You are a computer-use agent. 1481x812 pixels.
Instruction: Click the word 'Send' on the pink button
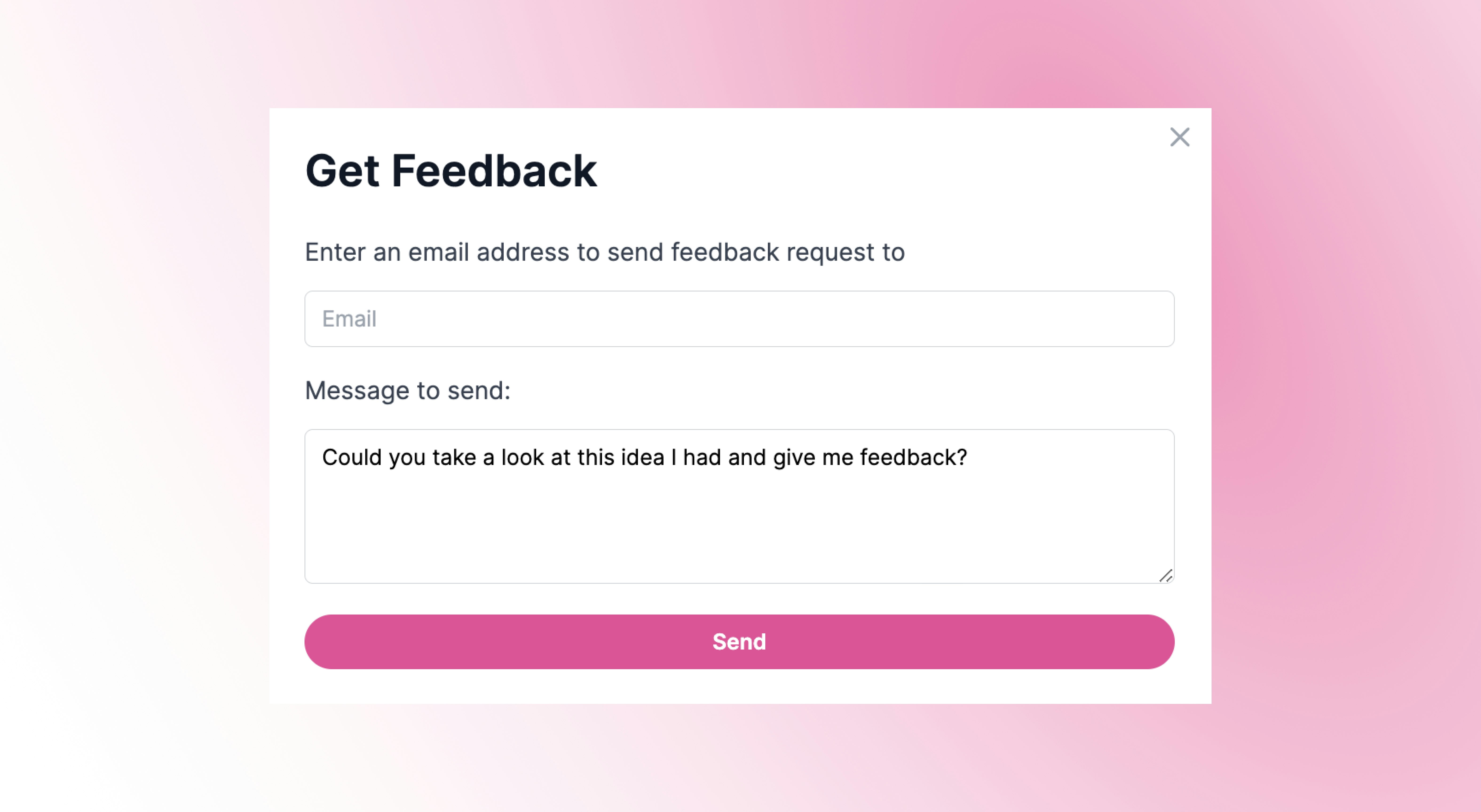coord(739,642)
